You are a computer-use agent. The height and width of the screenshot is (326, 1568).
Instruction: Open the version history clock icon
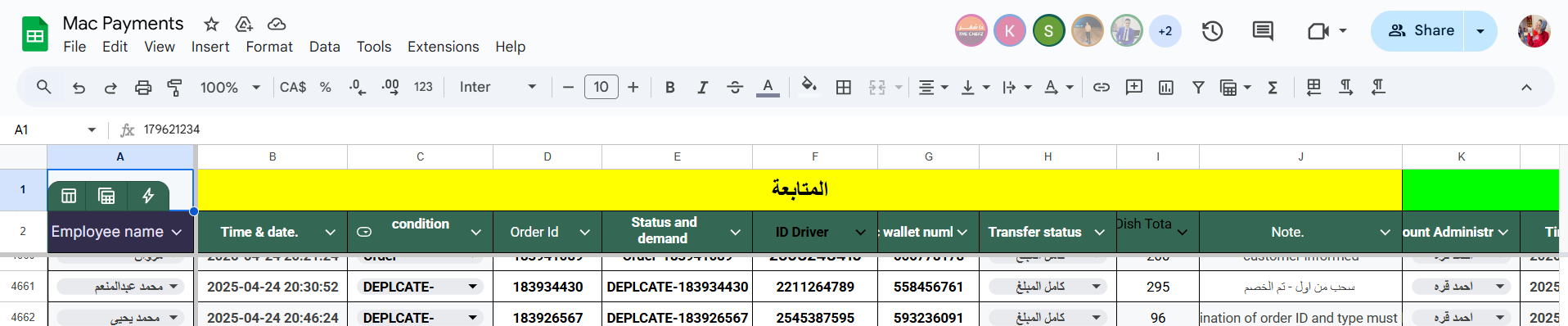(x=1212, y=31)
